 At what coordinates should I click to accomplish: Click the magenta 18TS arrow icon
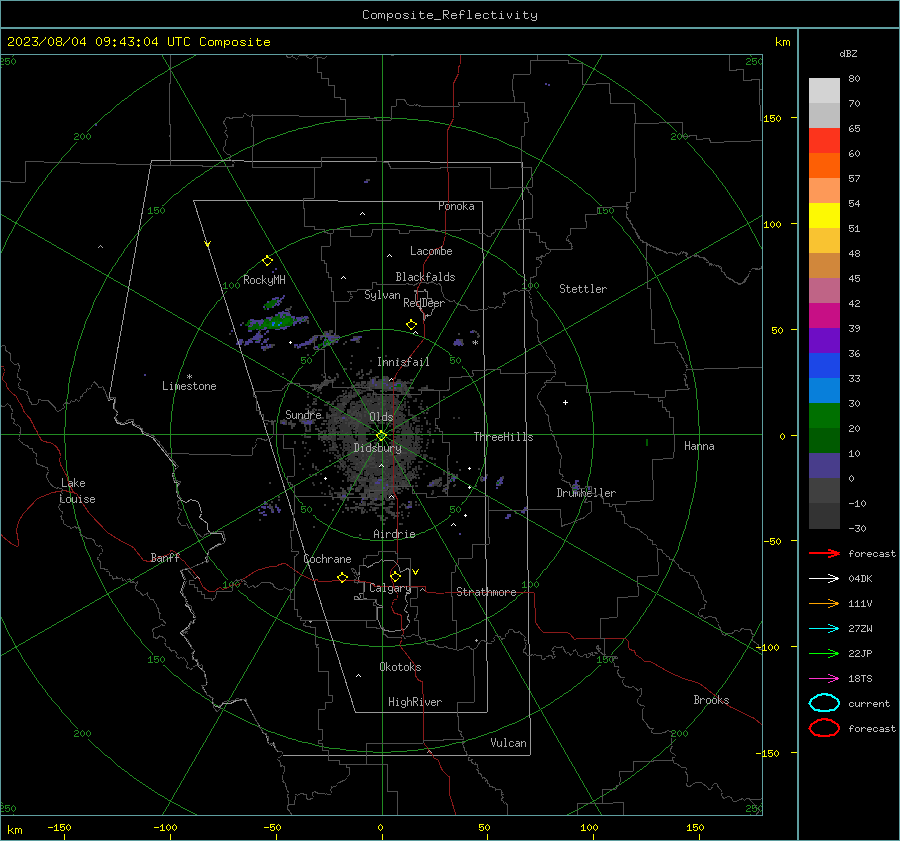(824, 679)
